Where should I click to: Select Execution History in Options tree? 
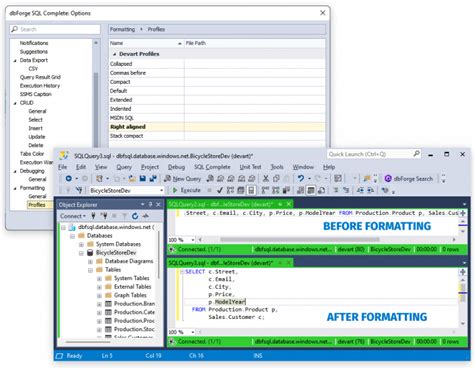[40, 86]
